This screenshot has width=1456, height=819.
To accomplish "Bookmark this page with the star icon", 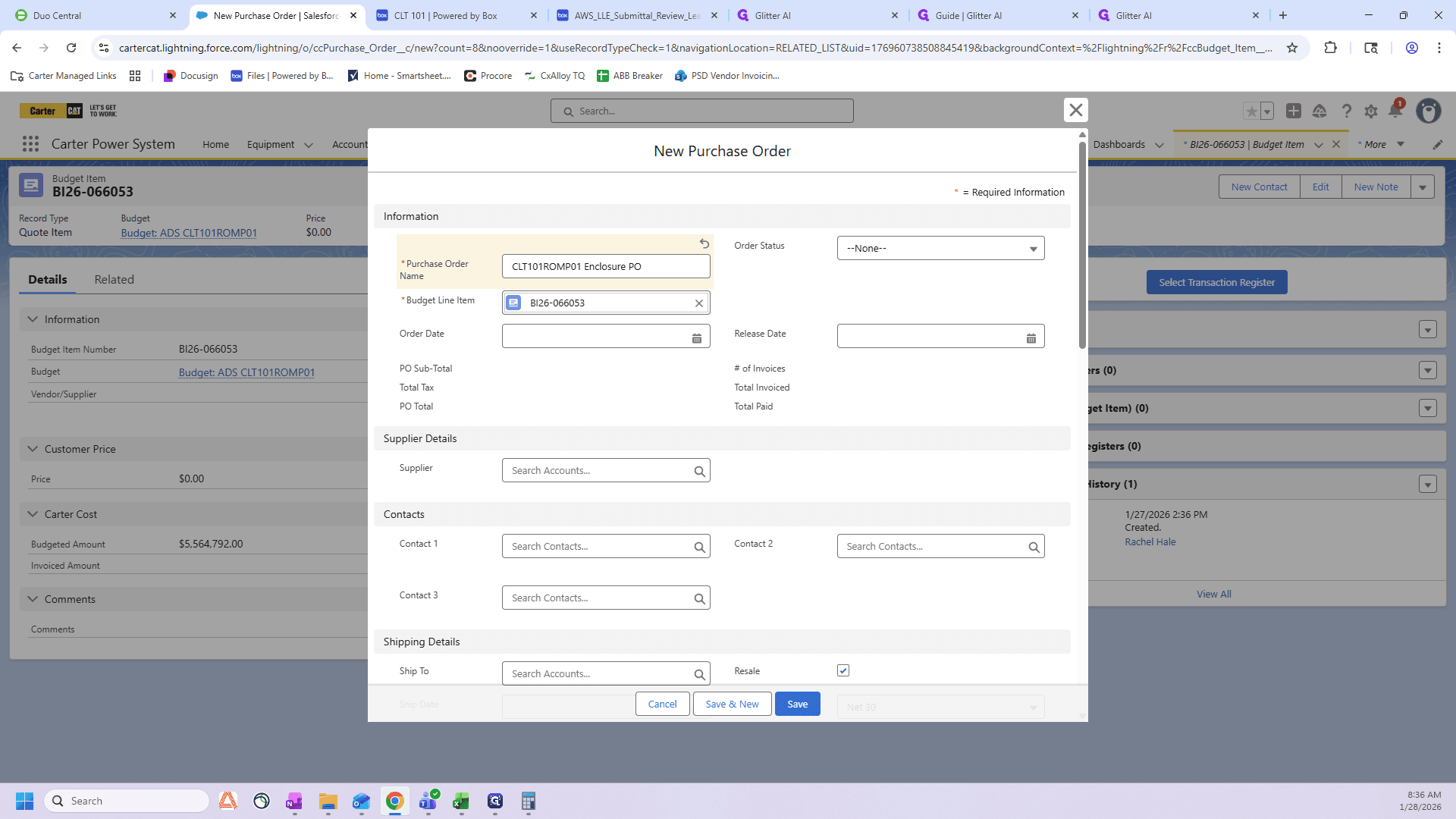I will pyautogui.click(x=1292, y=48).
